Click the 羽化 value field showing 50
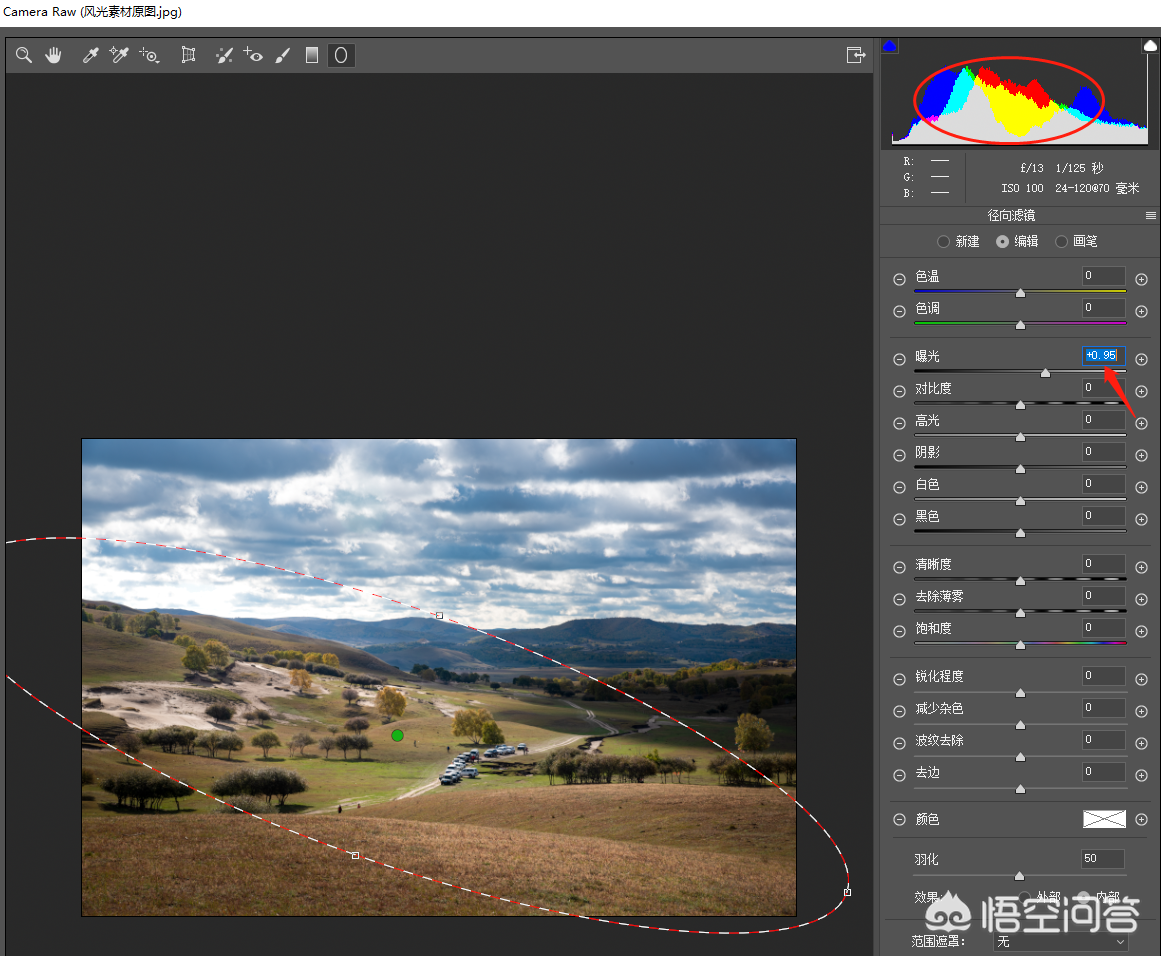This screenshot has width=1161, height=956. (1103, 858)
